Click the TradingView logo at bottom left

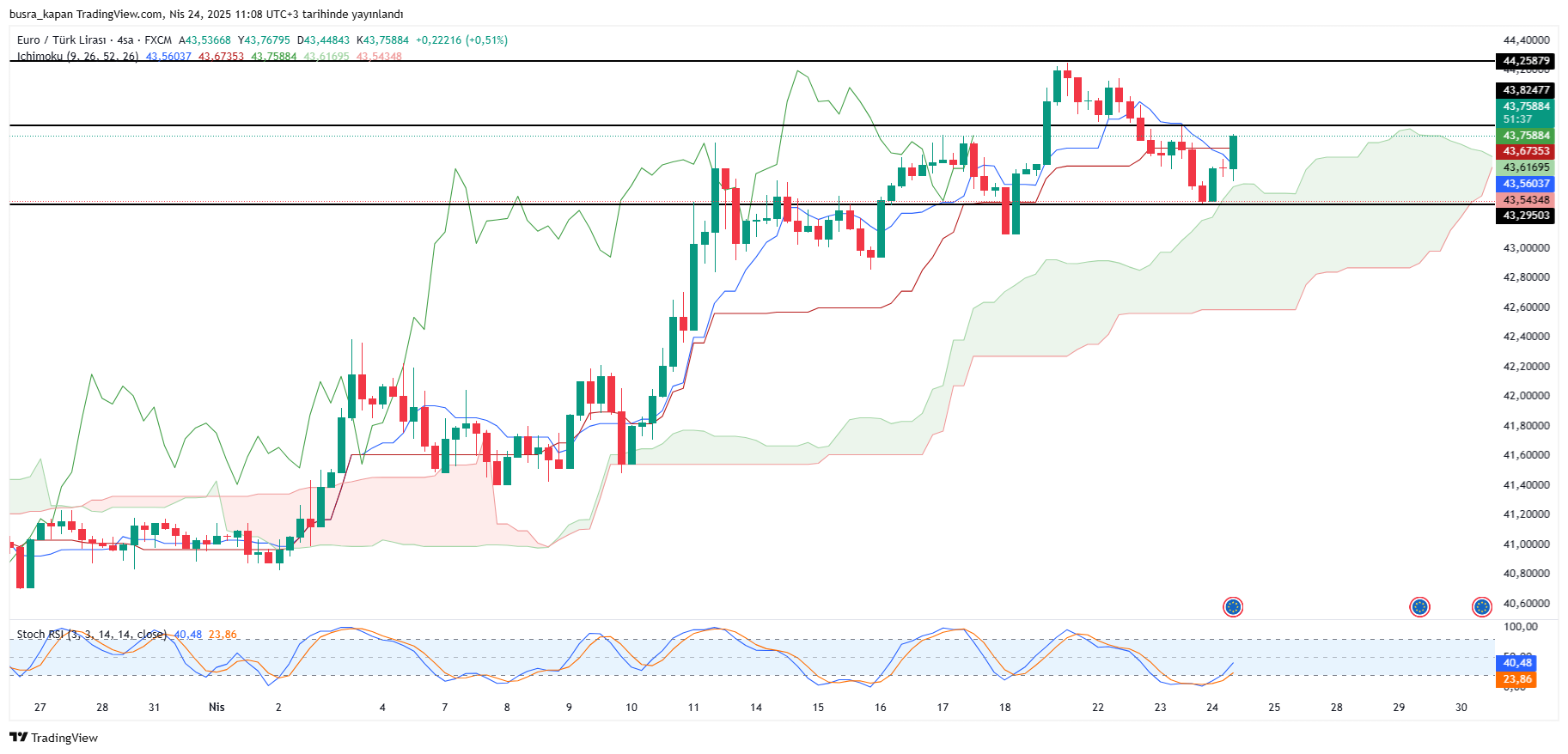point(53,738)
